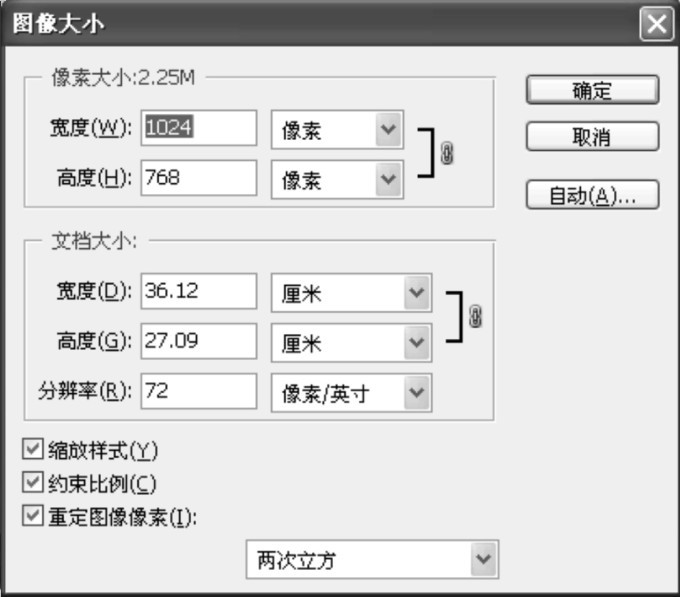Focus the document height field 27.09
This screenshot has height=597, width=680.
click(199, 341)
